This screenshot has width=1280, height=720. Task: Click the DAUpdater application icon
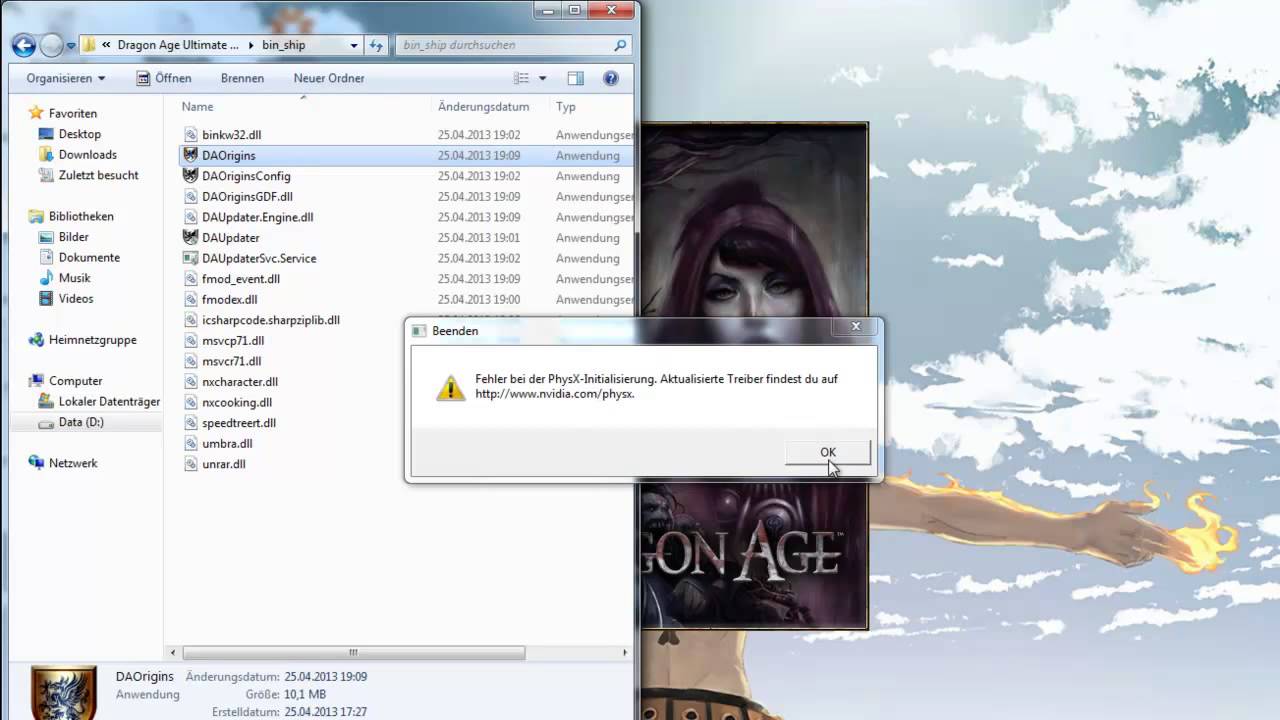point(191,237)
